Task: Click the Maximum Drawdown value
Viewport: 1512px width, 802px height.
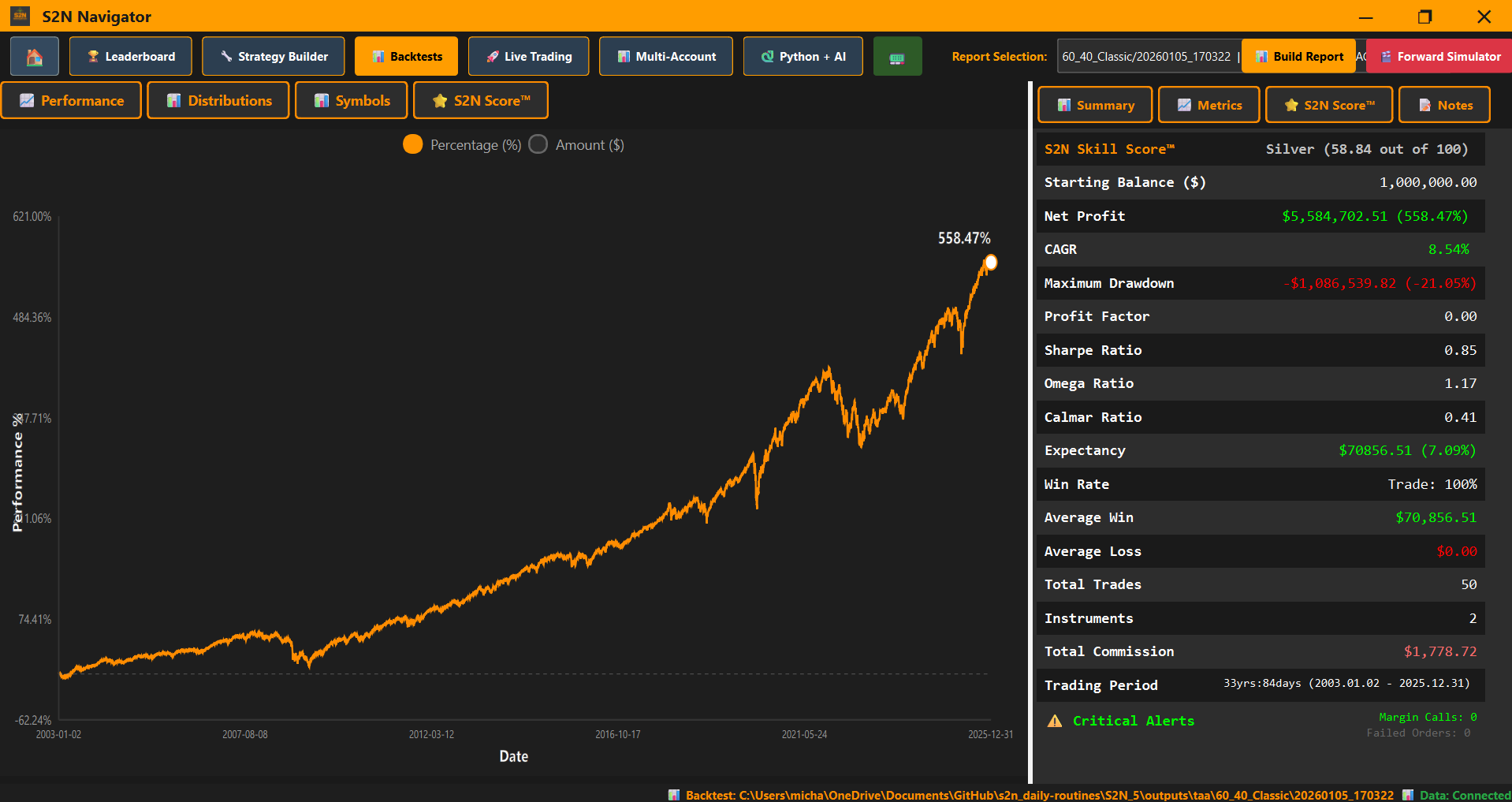Action: (1380, 283)
